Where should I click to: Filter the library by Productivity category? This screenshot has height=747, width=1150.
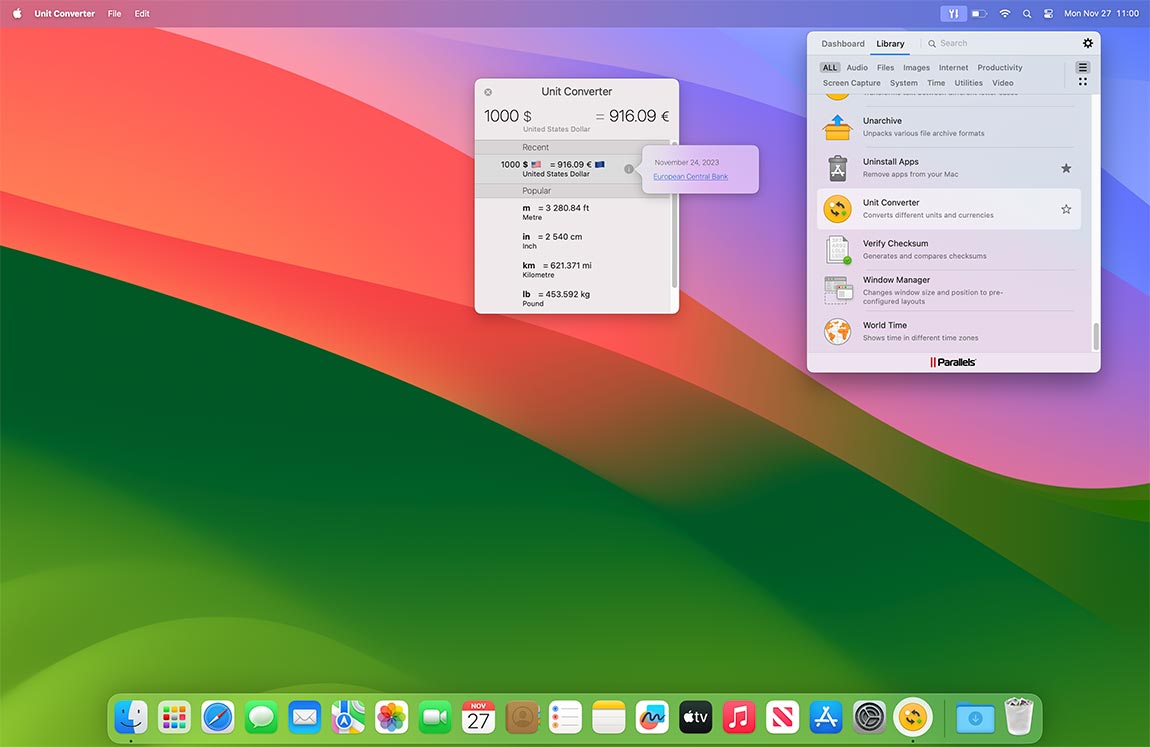point(999,68)
